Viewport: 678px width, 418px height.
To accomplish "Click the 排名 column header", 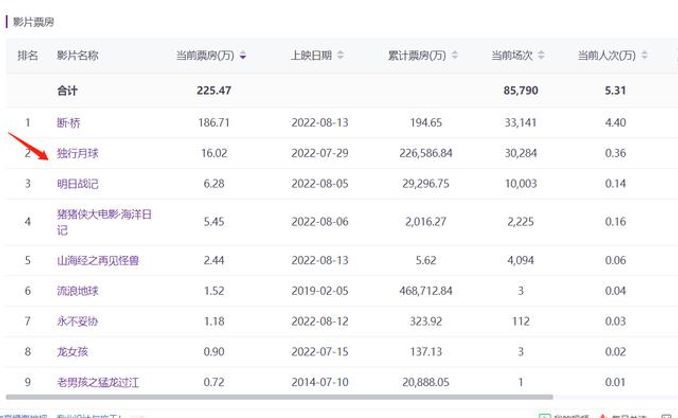I will (28, 56).
